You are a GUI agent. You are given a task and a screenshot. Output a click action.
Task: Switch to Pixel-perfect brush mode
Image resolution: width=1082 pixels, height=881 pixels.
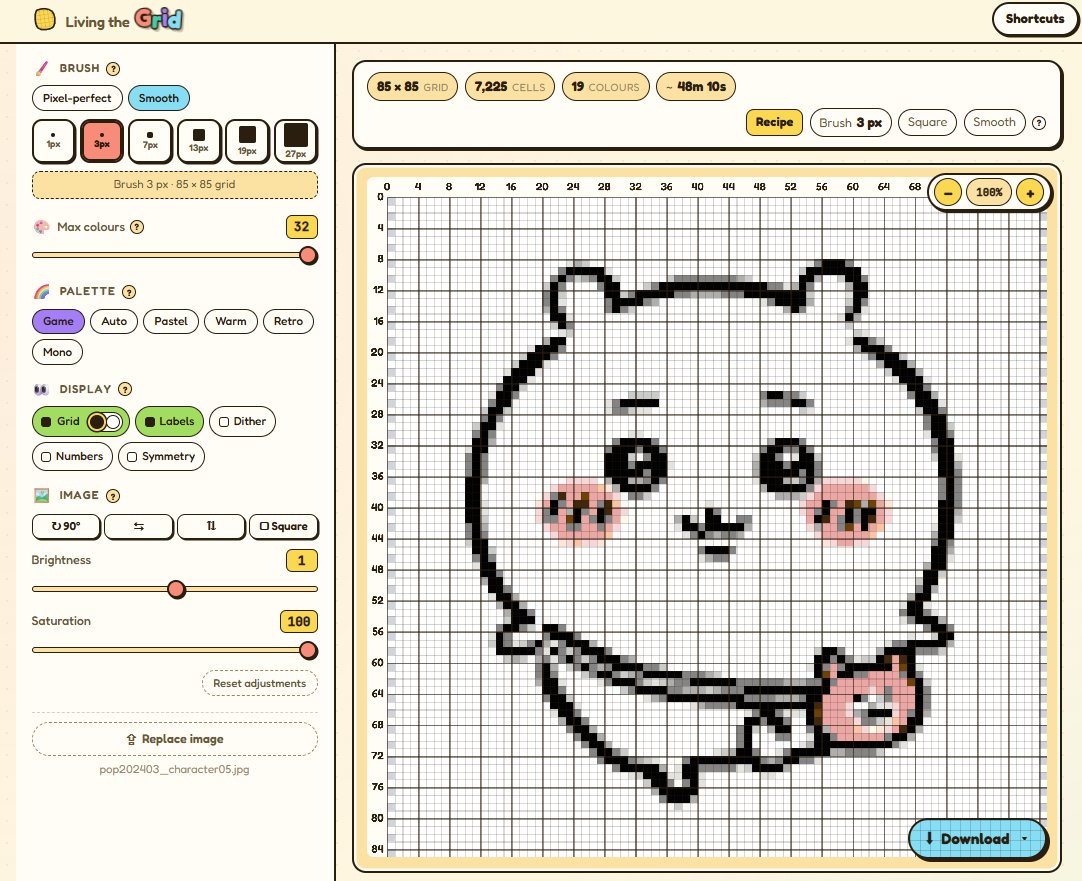pyautogui.click(x=77, y=98)
